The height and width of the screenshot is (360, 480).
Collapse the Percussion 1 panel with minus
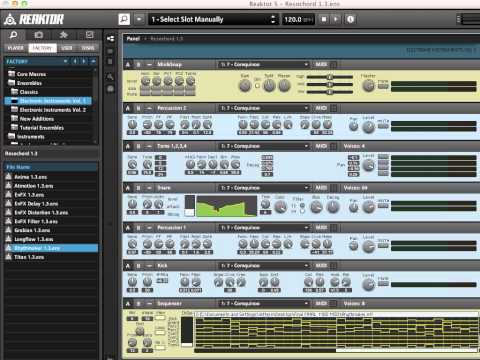pyautogui.click(x=149, y=228)
